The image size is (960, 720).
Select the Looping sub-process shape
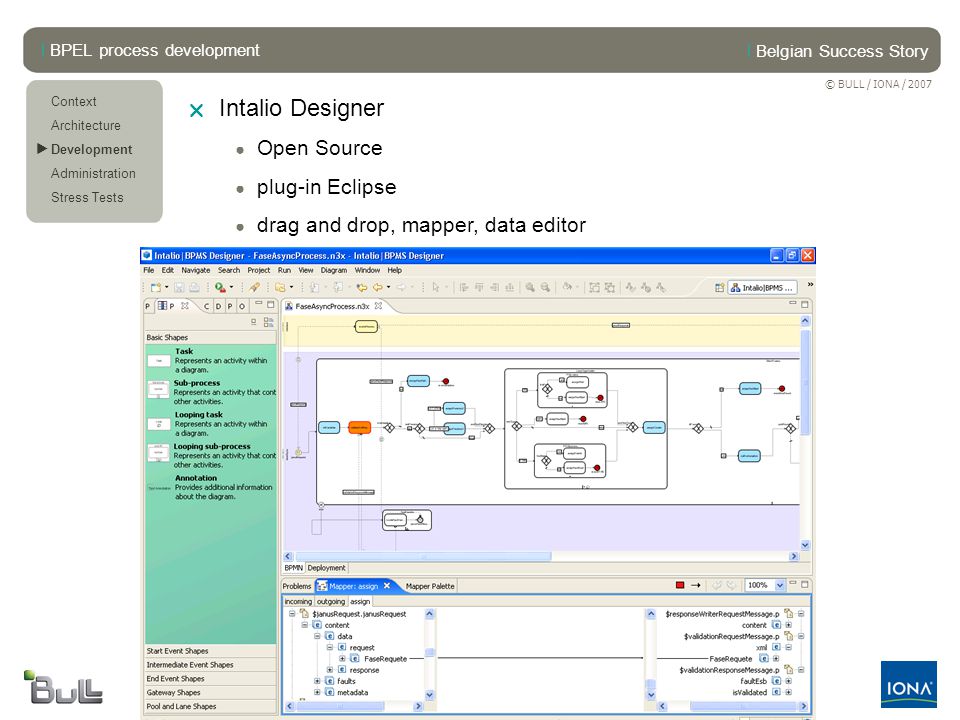pyautogui.click(x=211, y=456)
